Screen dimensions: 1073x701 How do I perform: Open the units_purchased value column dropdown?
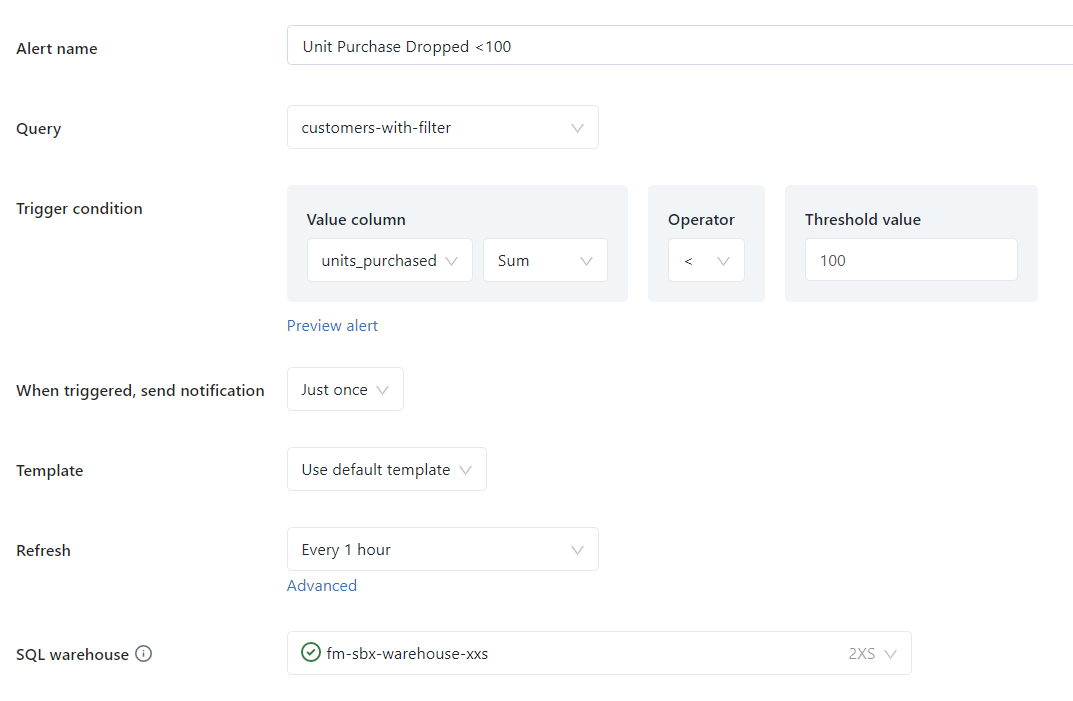point(389,261)
